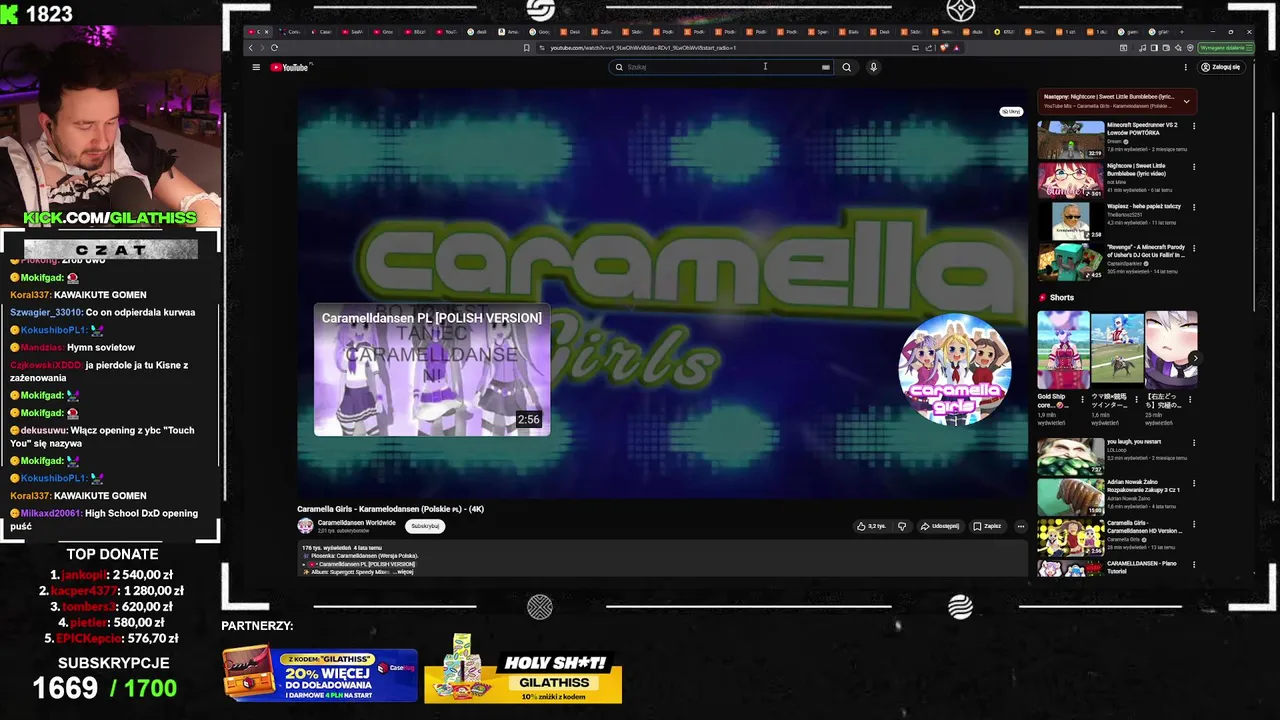Click the browser forward arrow

tap(262, 47)
